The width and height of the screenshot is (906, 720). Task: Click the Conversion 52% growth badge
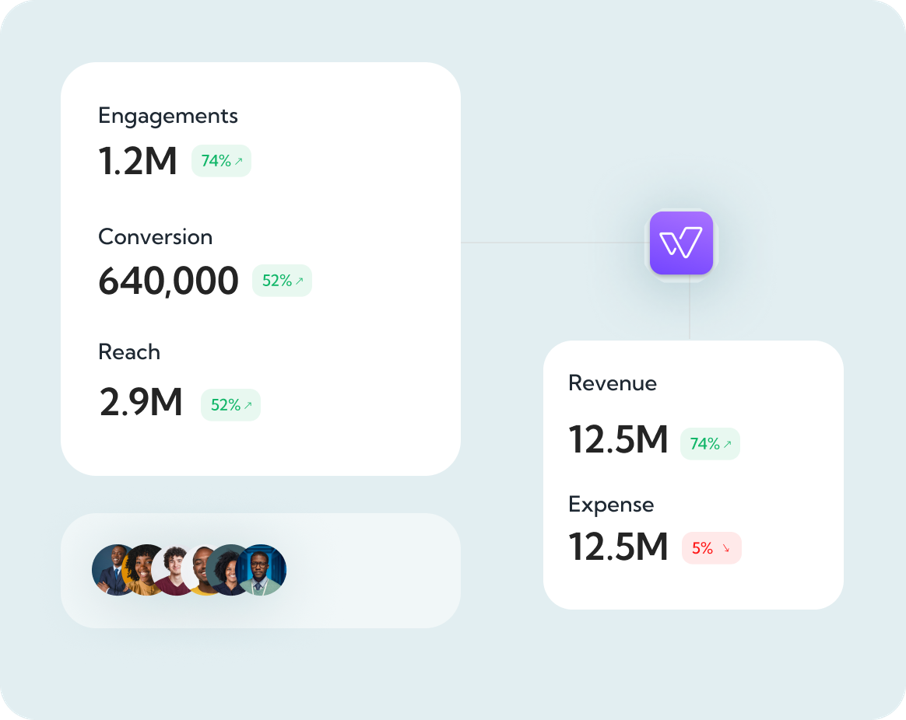(x=282, y=281)
